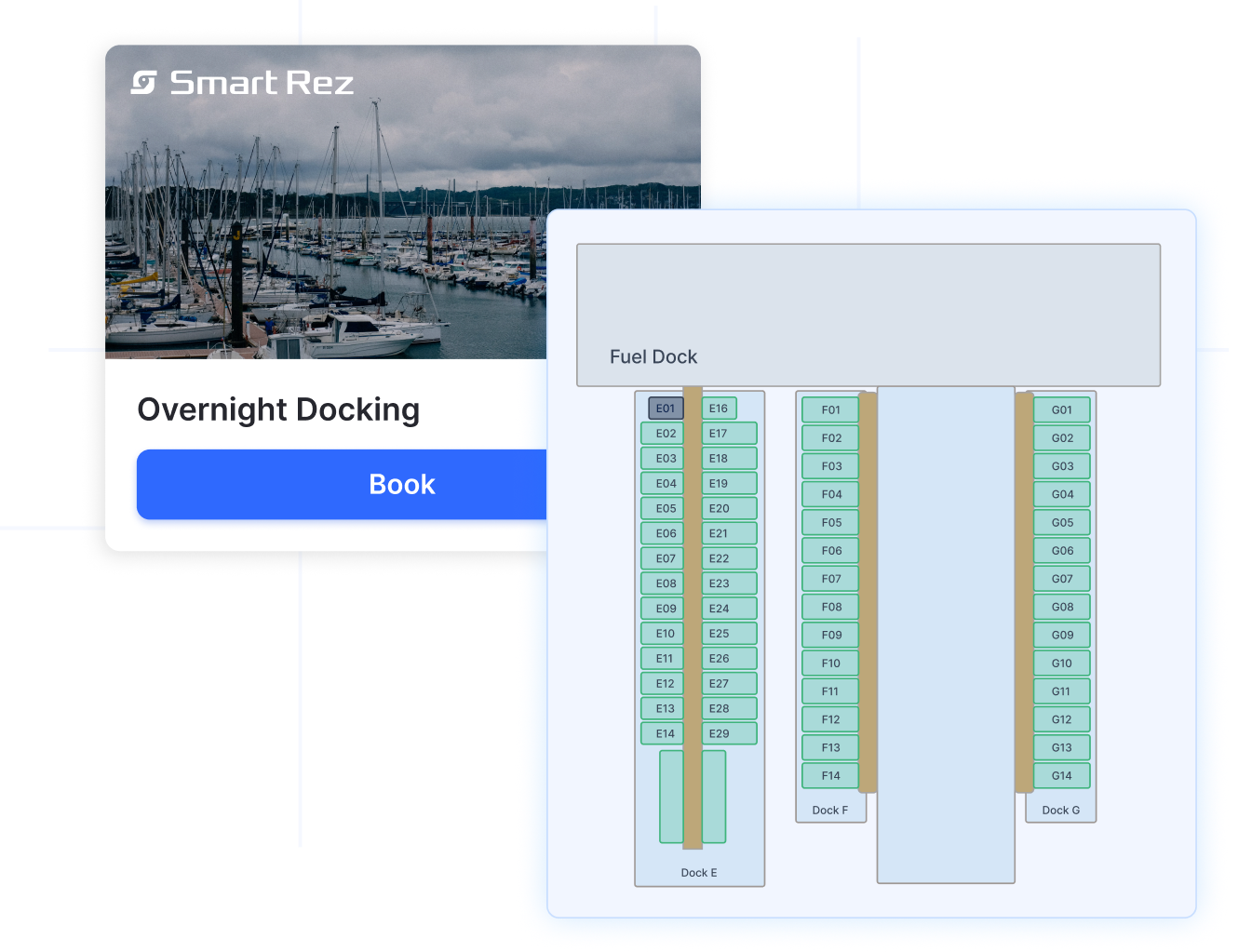Select slip G12

(1062, 719)
